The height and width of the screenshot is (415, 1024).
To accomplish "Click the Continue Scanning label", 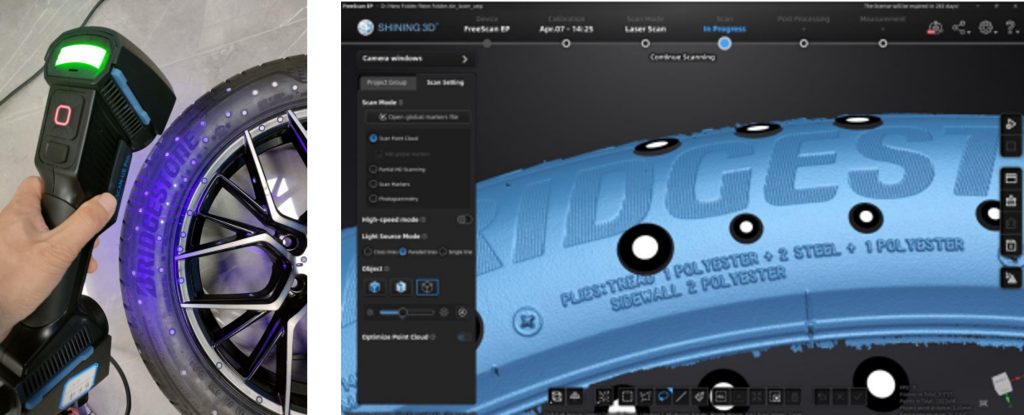I will (x=682, y=58).
